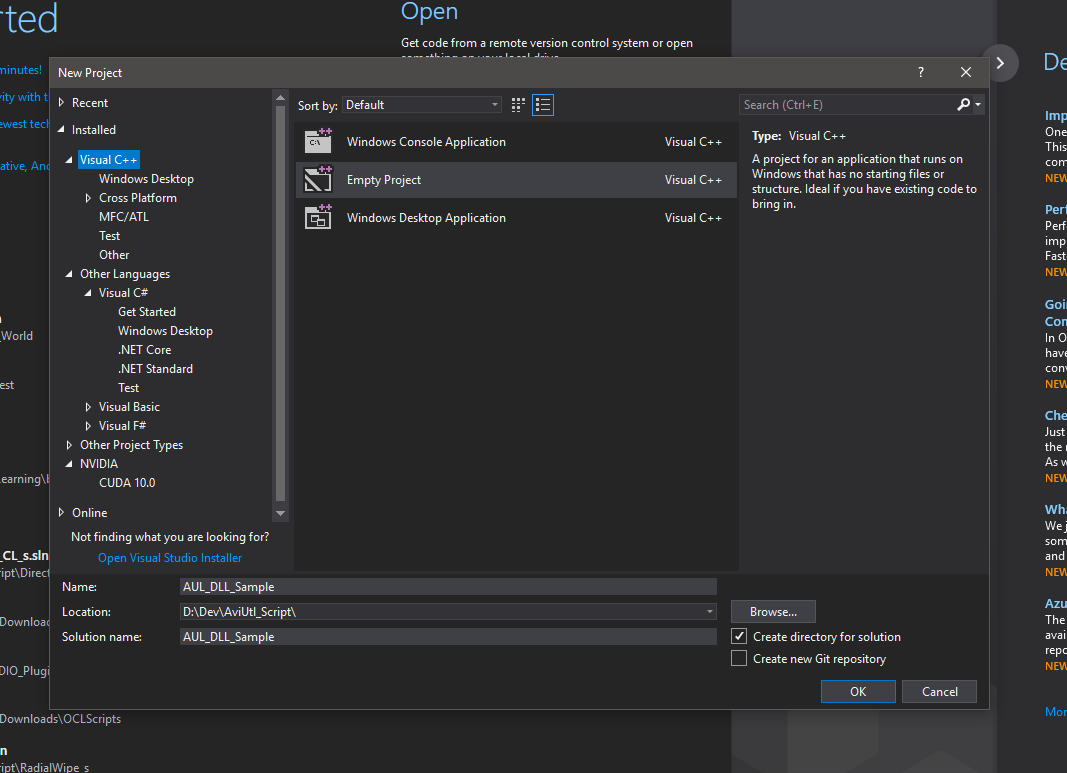Click the Browse button
This screenshot has height=773, width=1067.
click(771, 611)
